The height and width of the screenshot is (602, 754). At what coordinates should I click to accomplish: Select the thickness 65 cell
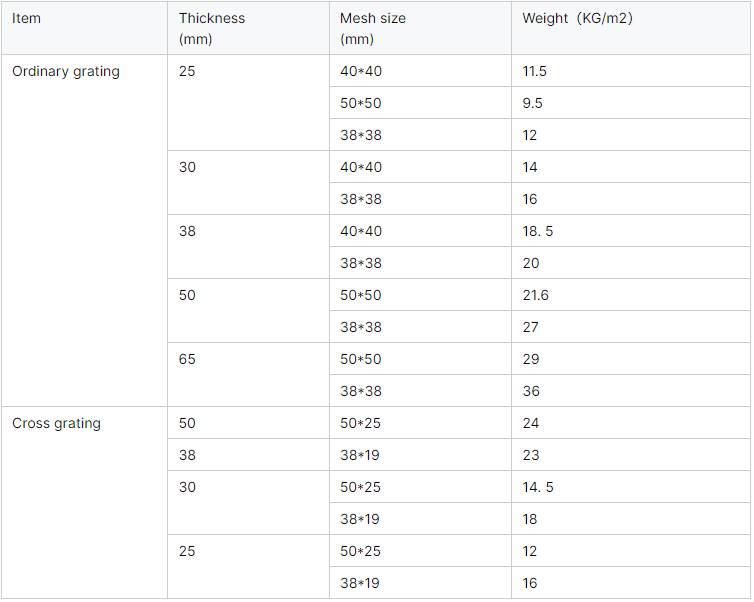click(x=188, y=359)
